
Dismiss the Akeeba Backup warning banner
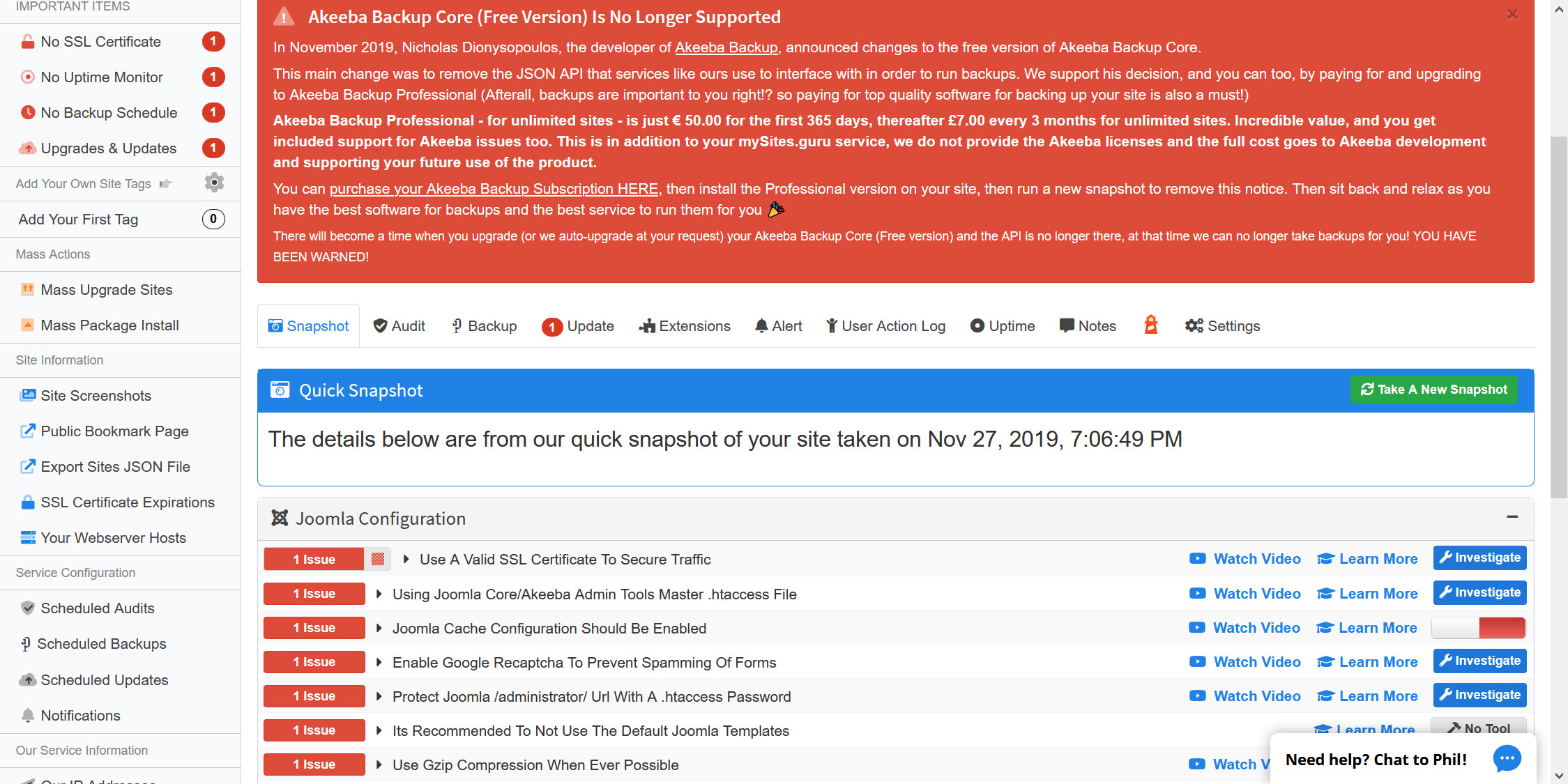point(1512,15)
